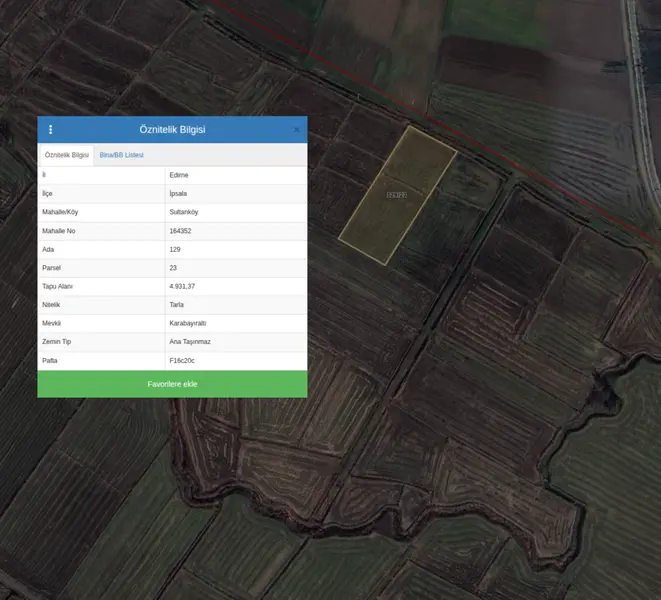Click the parcel number label on map

pyautogui.click(x=397, y=195)
